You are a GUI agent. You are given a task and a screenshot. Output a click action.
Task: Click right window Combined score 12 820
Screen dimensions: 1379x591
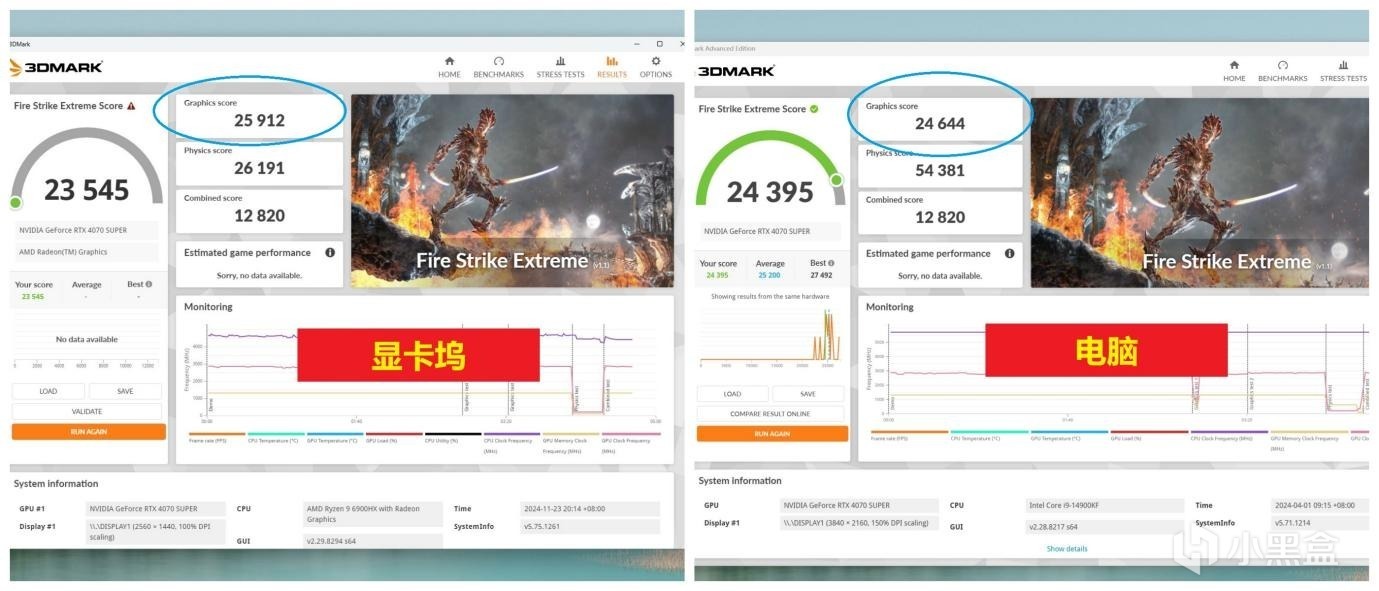pyautogui.click(x=940, y=212)
